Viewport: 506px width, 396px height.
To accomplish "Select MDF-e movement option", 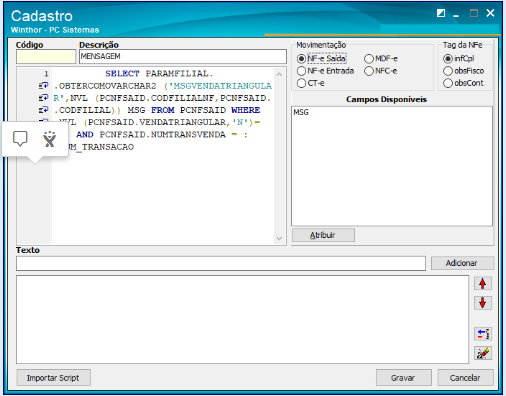I will [x=381, y=59].
